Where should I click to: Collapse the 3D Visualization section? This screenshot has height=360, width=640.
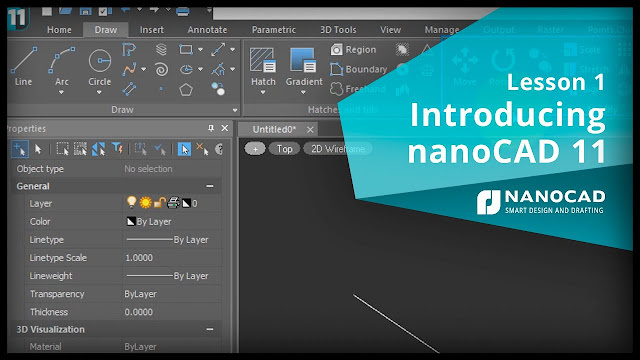pyautogui.click(x=210, y=329)
